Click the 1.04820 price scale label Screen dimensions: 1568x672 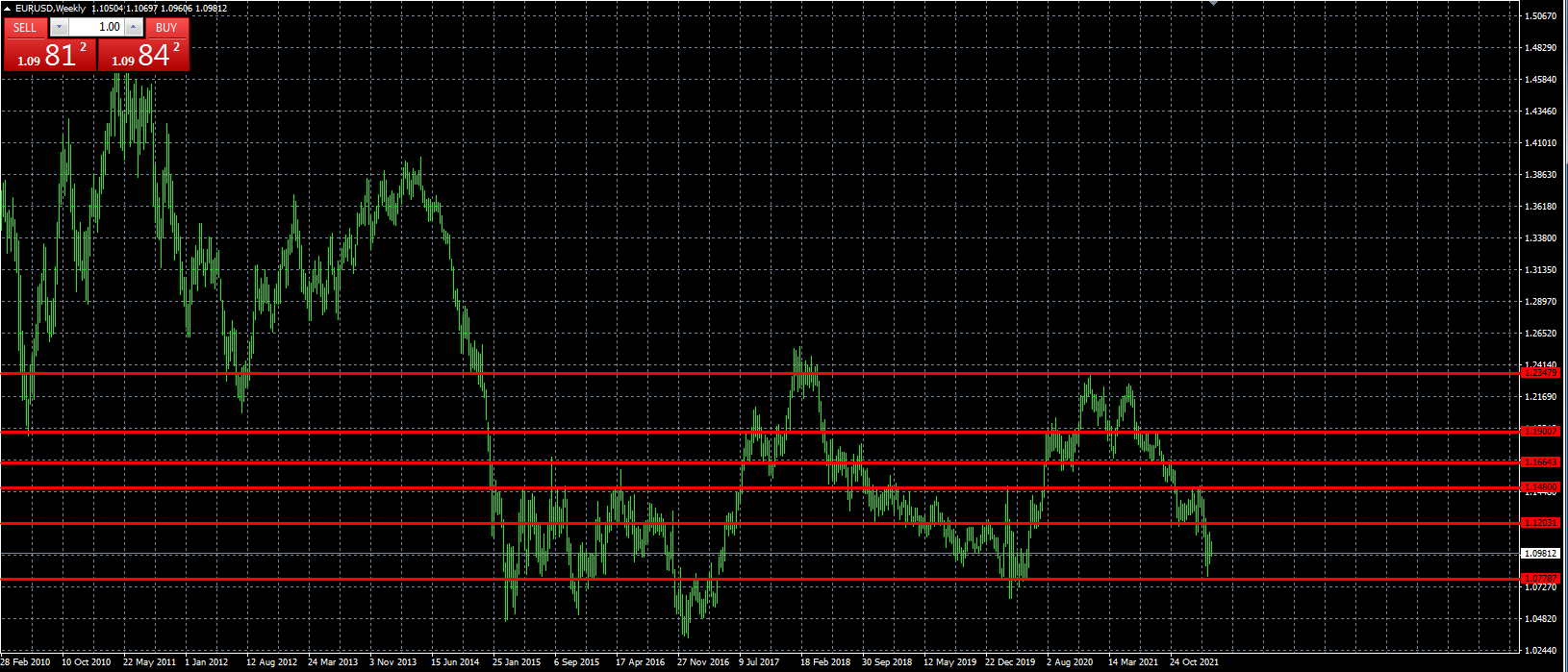pos(1541,619)
